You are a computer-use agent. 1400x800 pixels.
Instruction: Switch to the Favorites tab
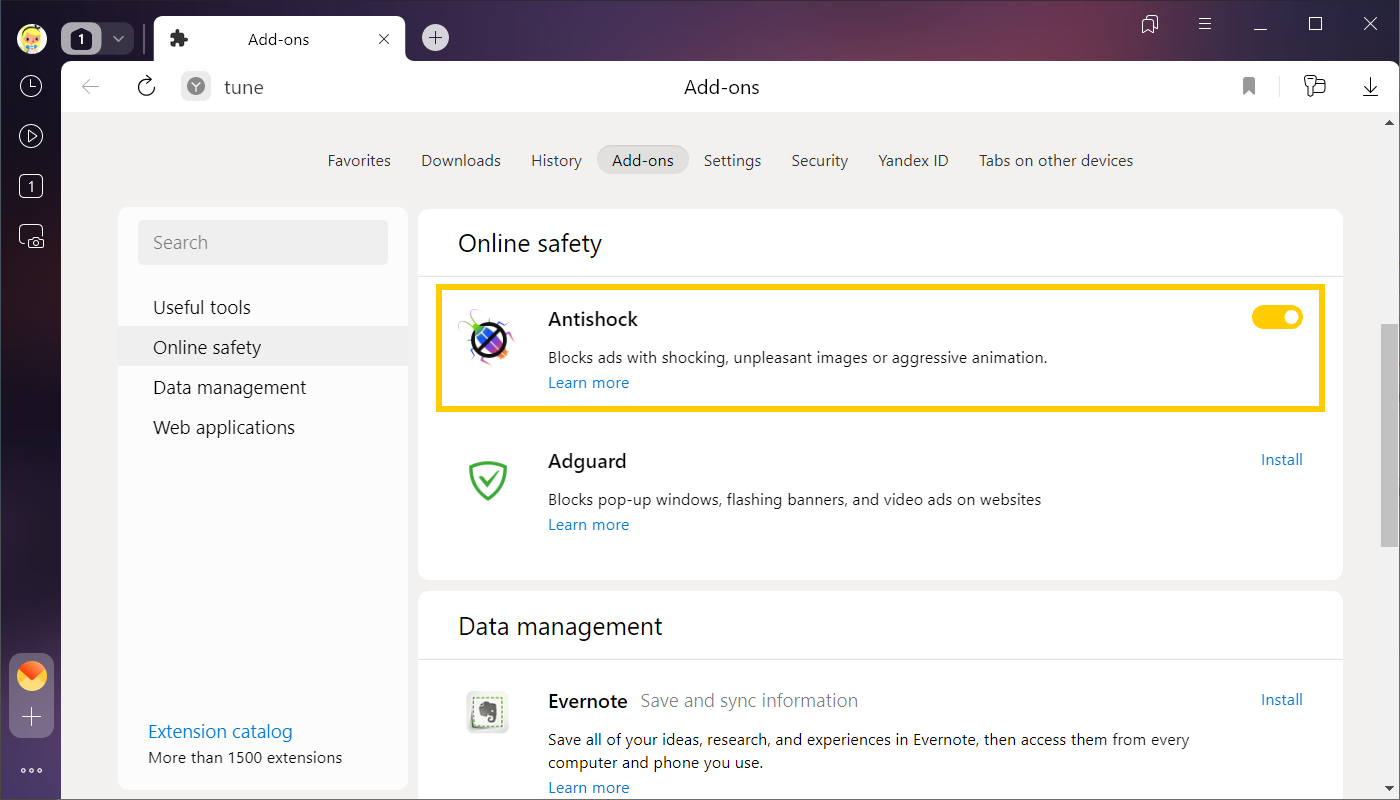pyautogui.click(x=359, y=160)
